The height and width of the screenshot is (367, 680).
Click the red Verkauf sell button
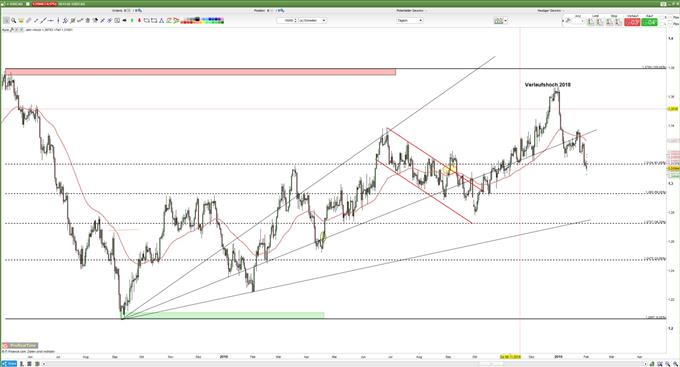[632, 22]
